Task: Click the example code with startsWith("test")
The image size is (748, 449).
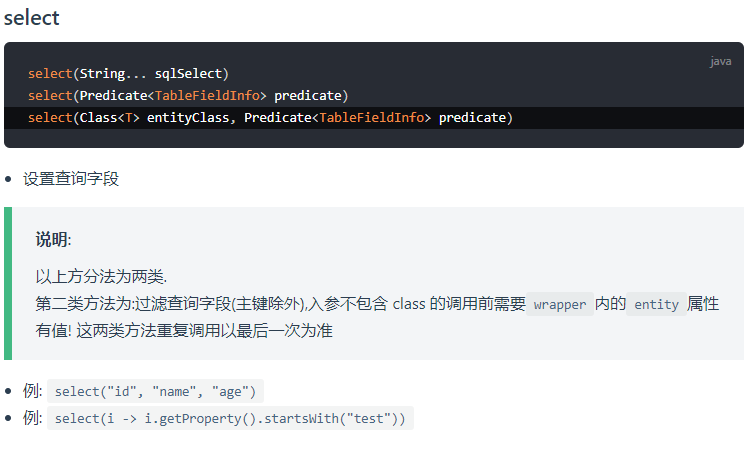Action: tap(230, 418)
